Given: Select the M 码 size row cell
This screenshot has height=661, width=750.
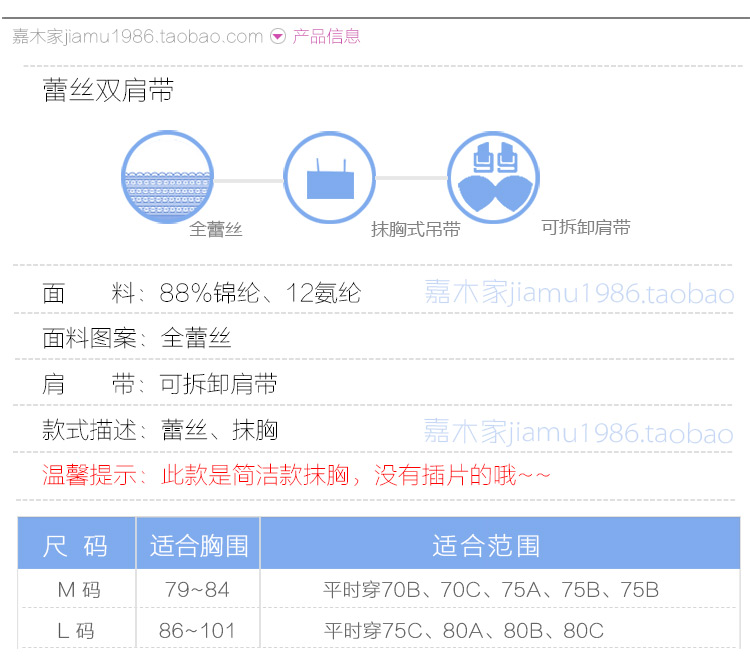Looking at the screenshot, I should point(77,590).
